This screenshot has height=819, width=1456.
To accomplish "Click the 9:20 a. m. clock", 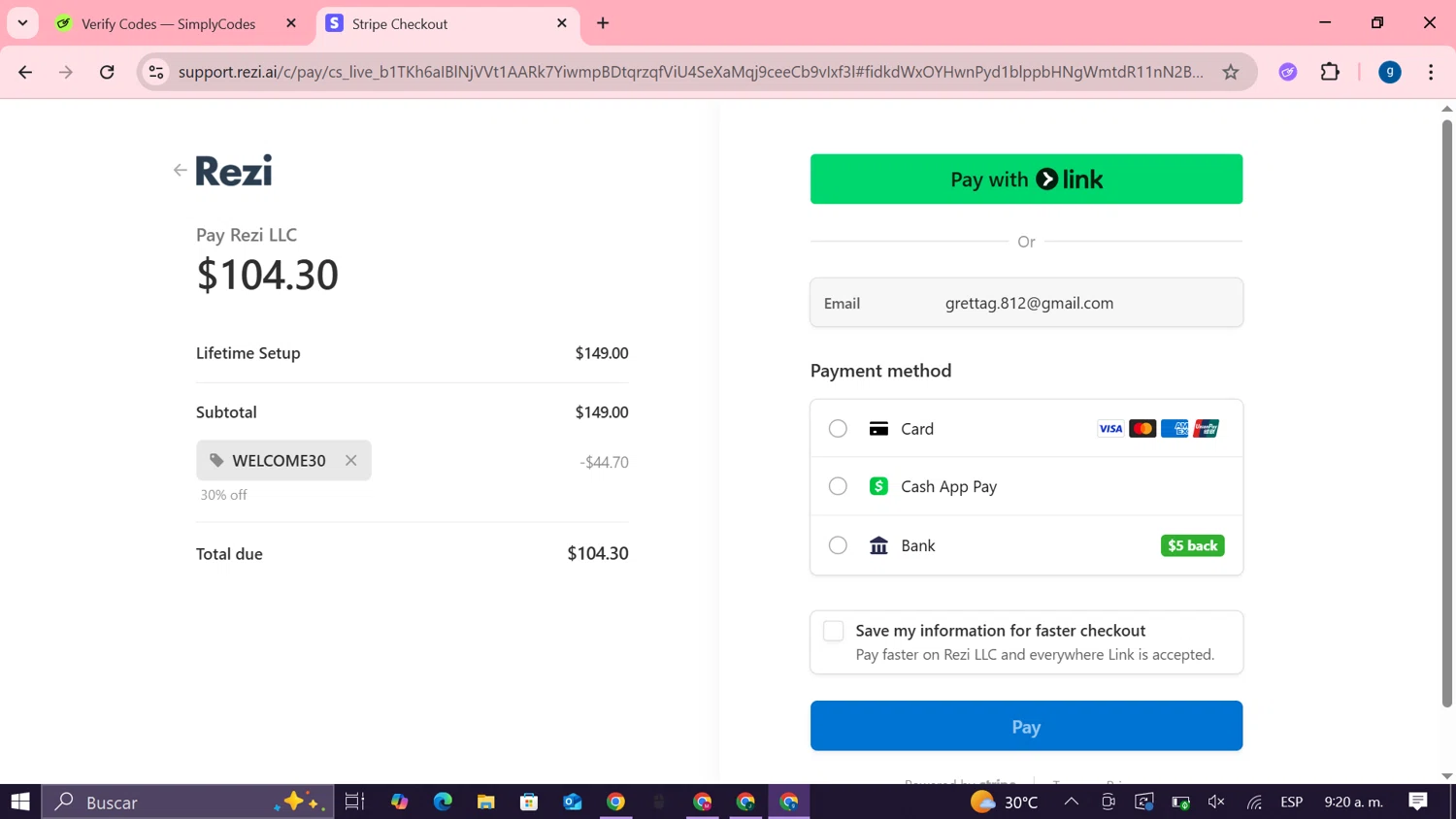I will 1354,802.
